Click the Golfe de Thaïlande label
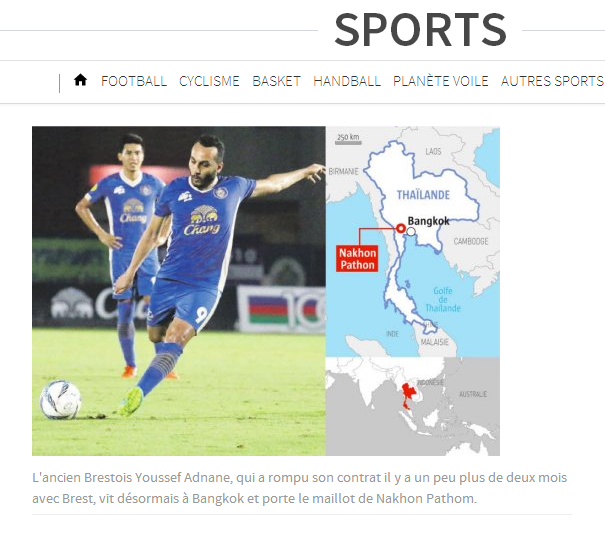This screenshot has height=534, width=605. 443,299
